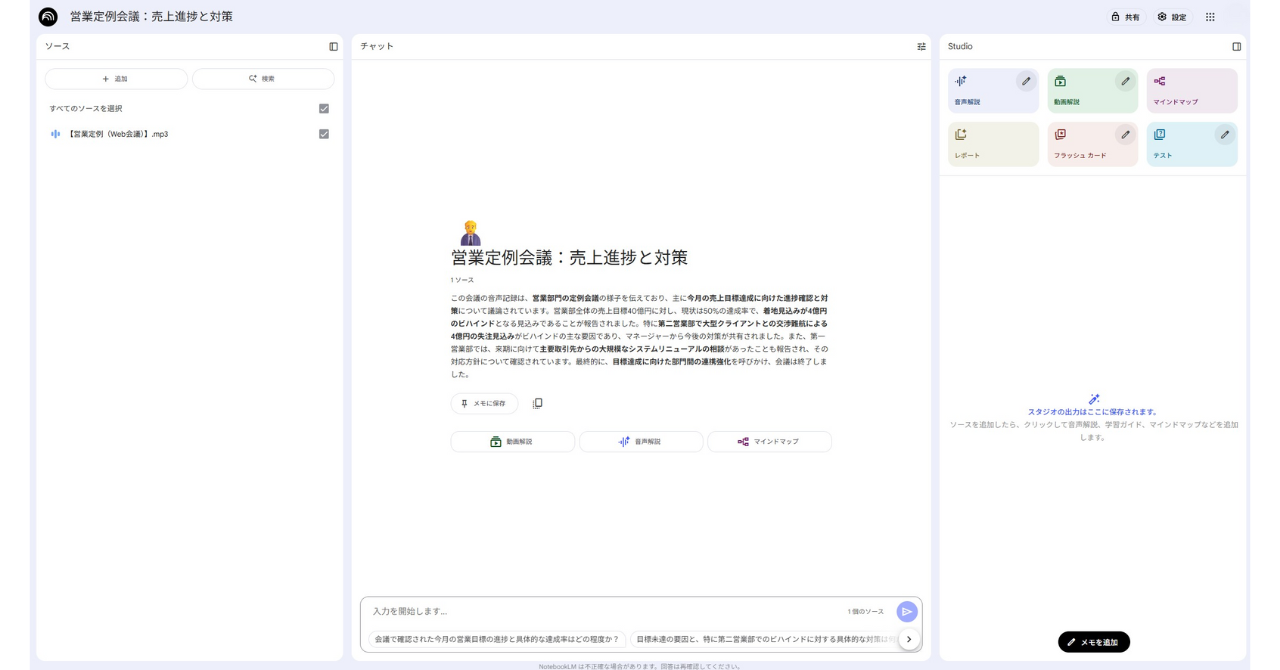Collapse the ソース panel using its icon
Image resolution: width=1280 pixels, height=670 pixels.
(x=334, y=47)
